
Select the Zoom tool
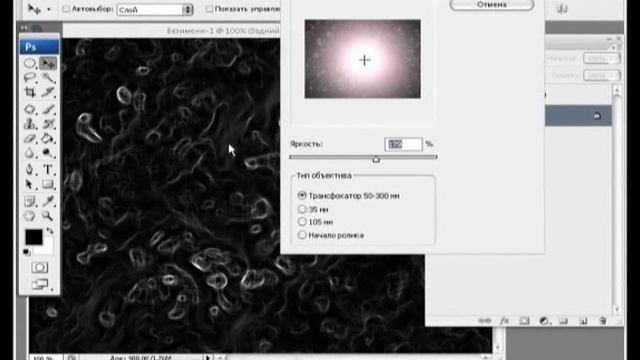click(48, 216)
